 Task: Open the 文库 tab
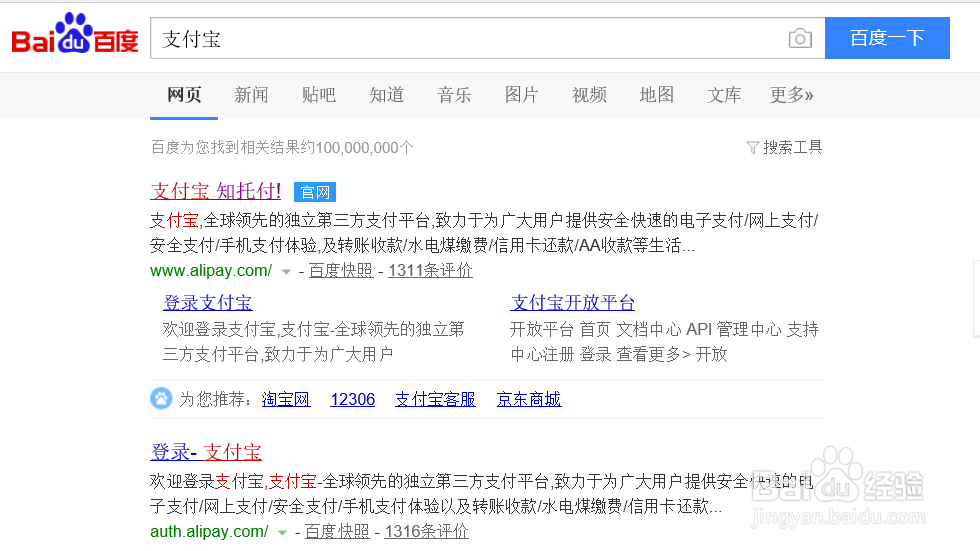pos(724,95)
